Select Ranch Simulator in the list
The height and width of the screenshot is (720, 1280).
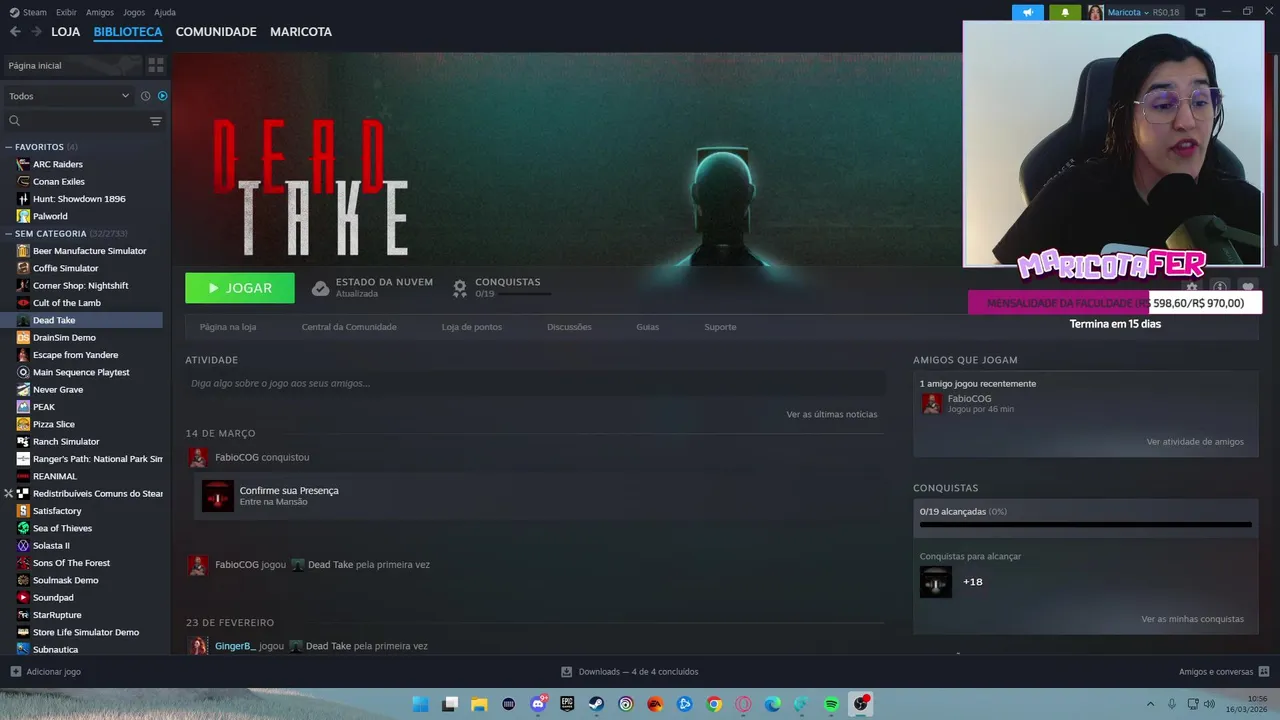tap(66, 442)
